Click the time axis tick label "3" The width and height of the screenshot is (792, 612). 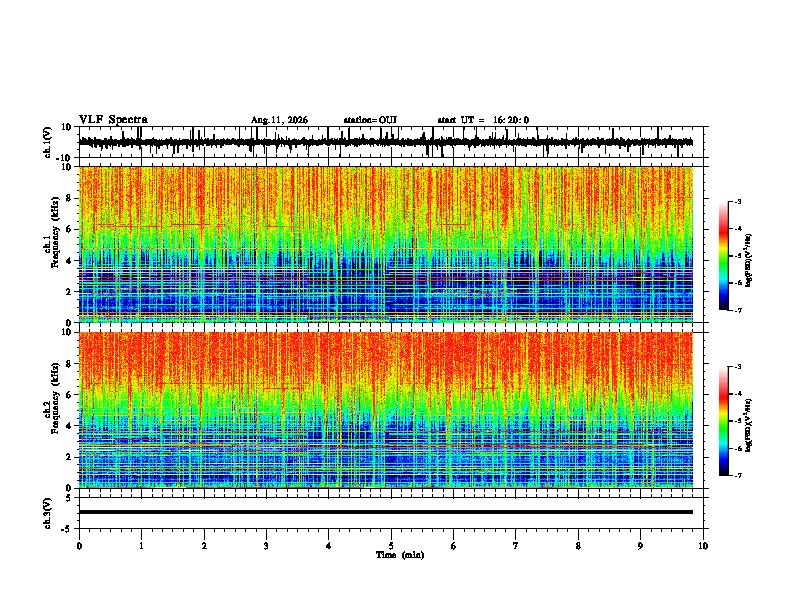click(x=266, y=546)
